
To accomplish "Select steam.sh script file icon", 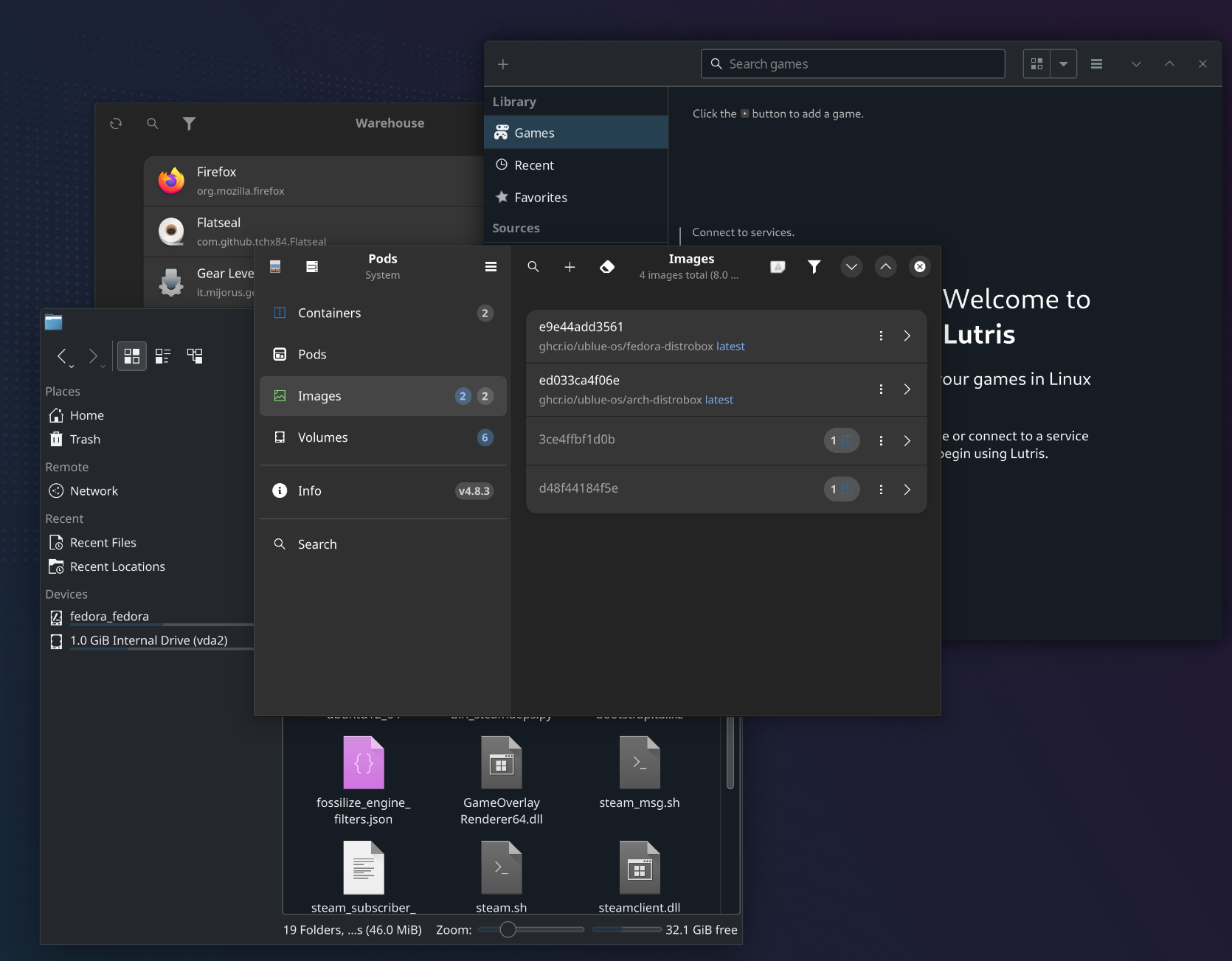I will (x=502, y=867).
